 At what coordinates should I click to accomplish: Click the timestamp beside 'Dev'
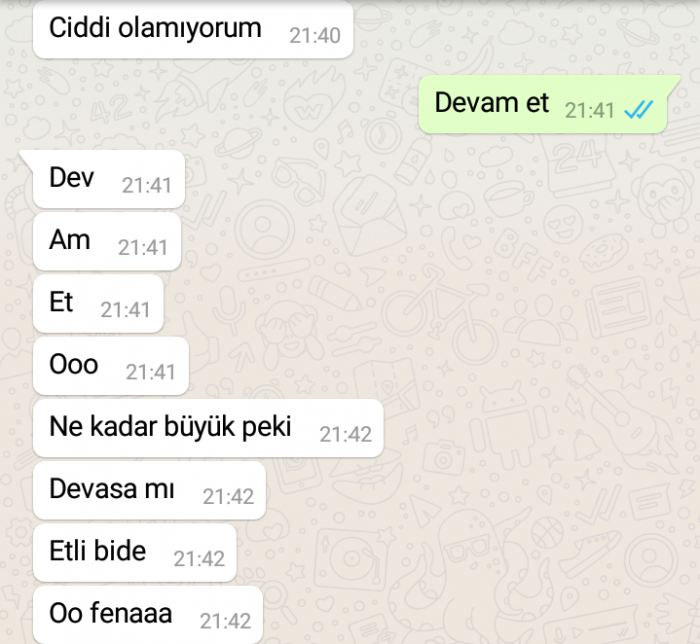(147, 186)
